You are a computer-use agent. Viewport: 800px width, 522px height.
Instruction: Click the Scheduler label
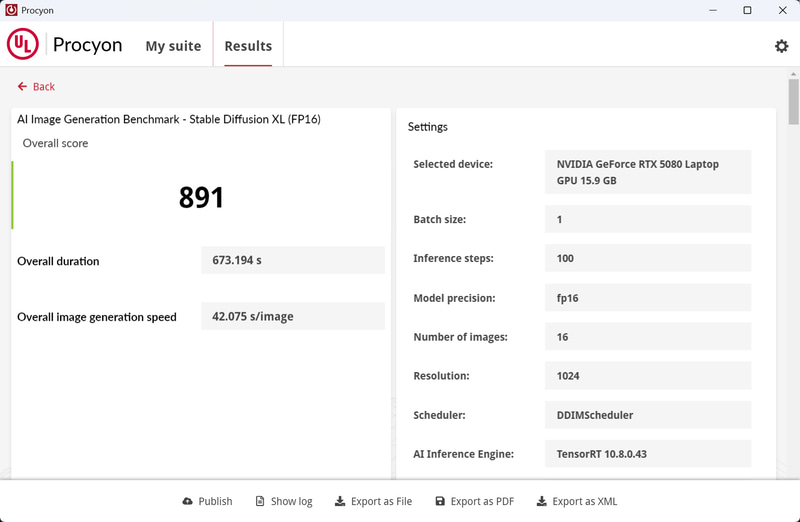[x=439, y=415]
